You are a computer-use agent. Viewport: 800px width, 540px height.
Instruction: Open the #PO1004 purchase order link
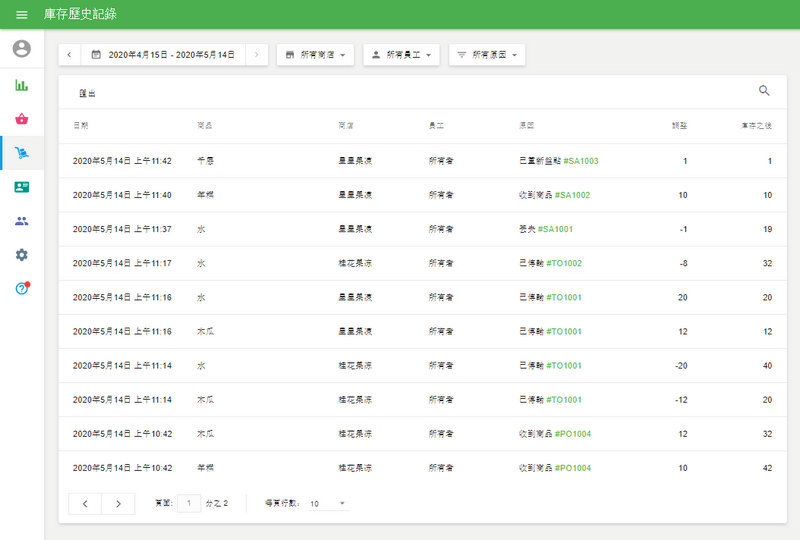573,468
